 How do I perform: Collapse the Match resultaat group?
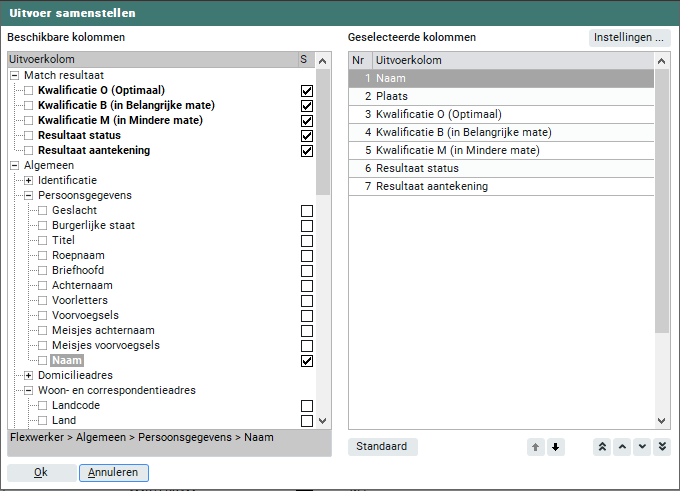point(14,76)
